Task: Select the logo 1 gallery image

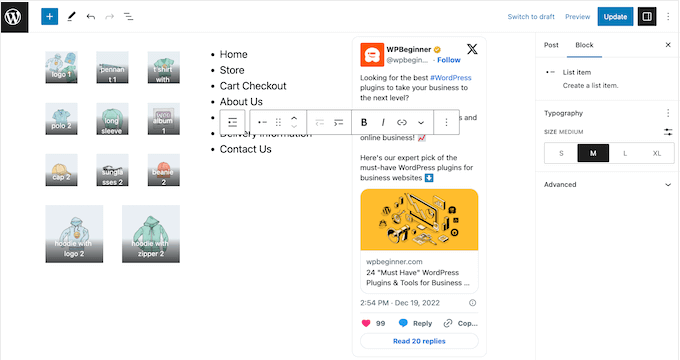Action: pyautogui.click(x=61, y=67)
